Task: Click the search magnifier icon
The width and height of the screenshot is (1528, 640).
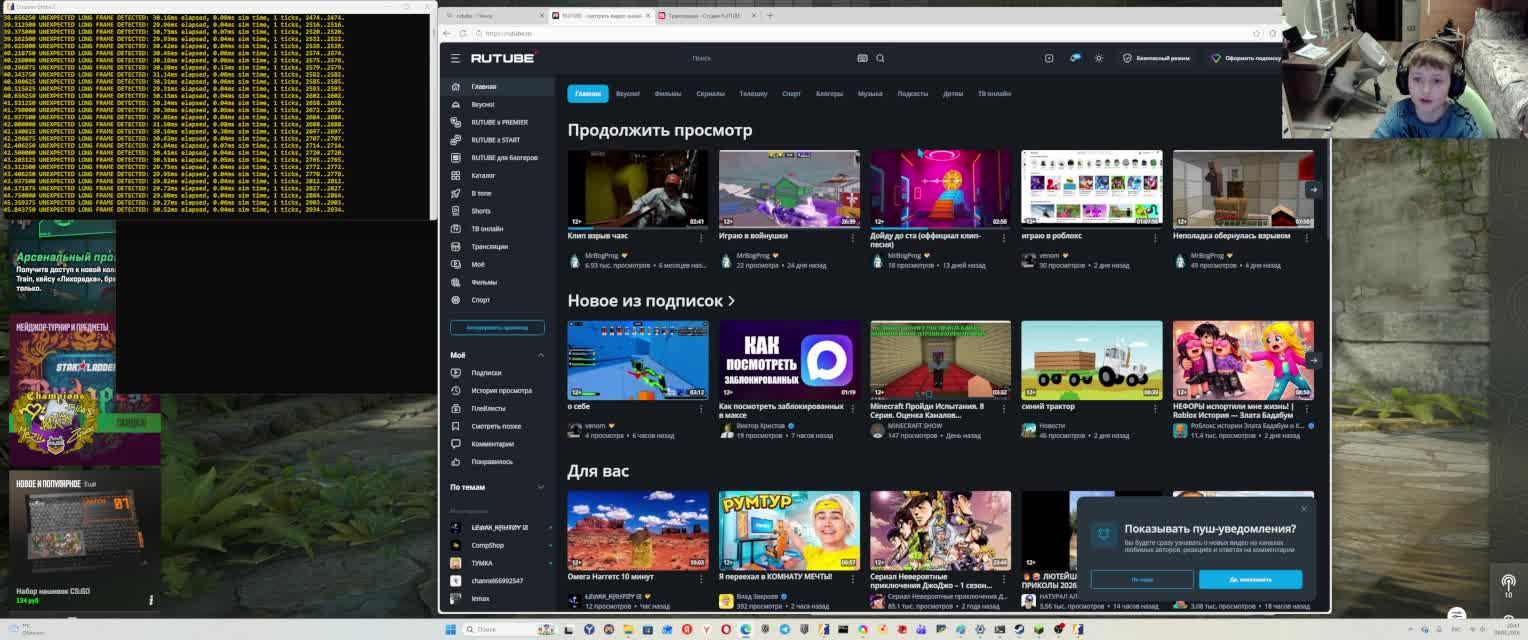Action: click(880, 58)
